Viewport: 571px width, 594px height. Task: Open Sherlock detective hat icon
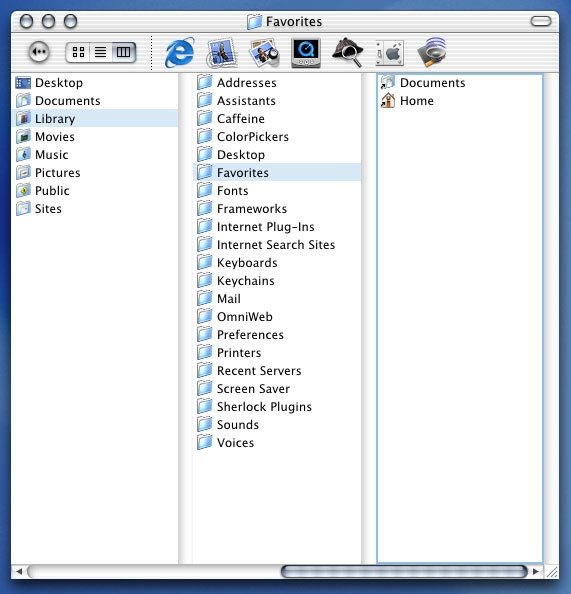tap(347, 53)
